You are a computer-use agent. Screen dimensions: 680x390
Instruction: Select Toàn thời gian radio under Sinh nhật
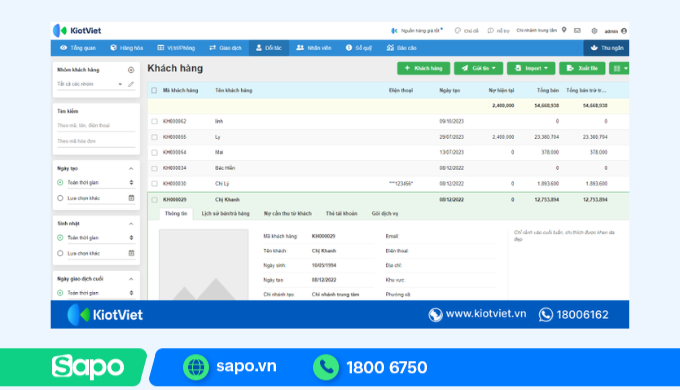click(60, 238)
